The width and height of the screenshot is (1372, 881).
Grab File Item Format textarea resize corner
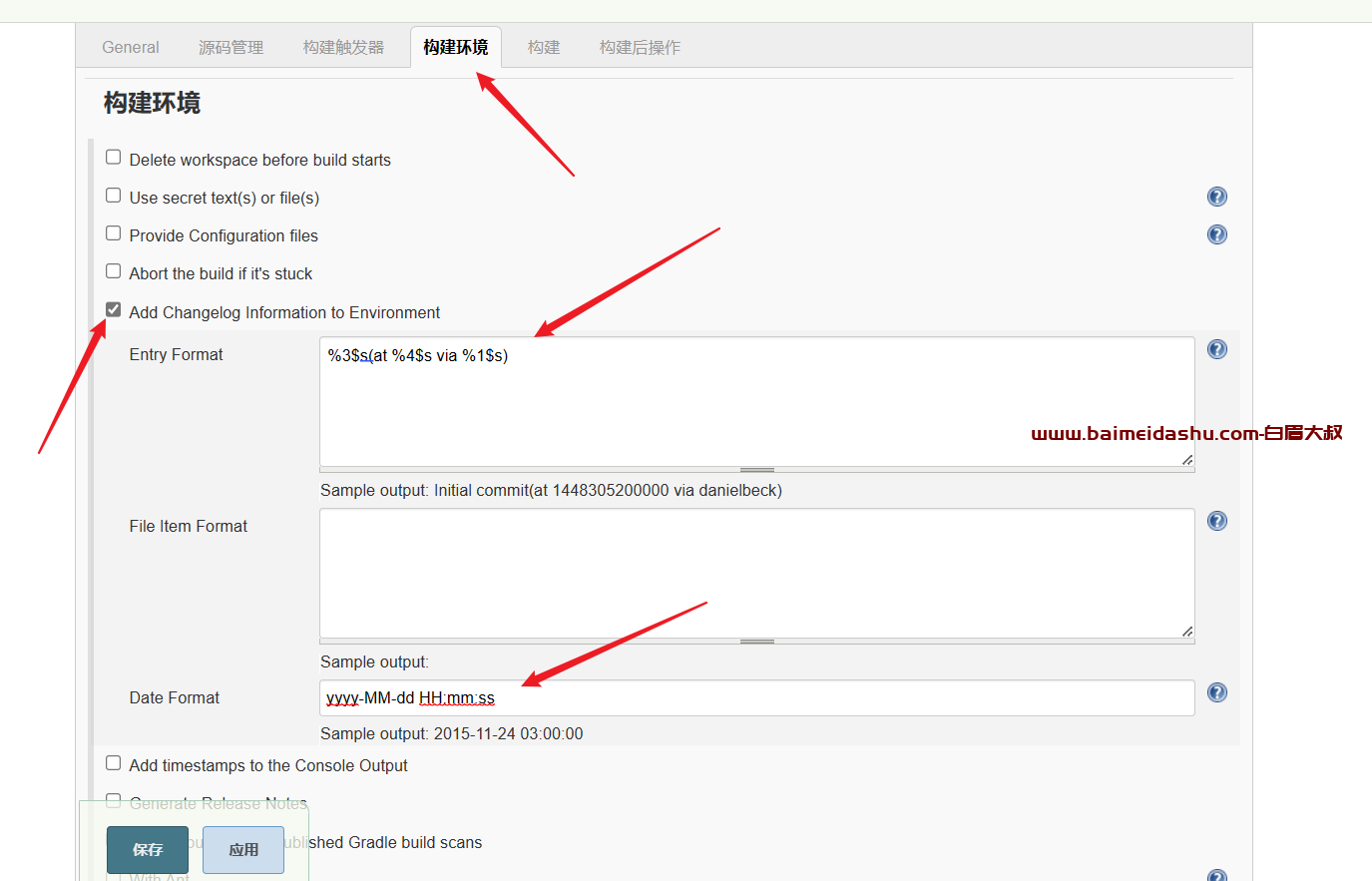click(1187, 632)
